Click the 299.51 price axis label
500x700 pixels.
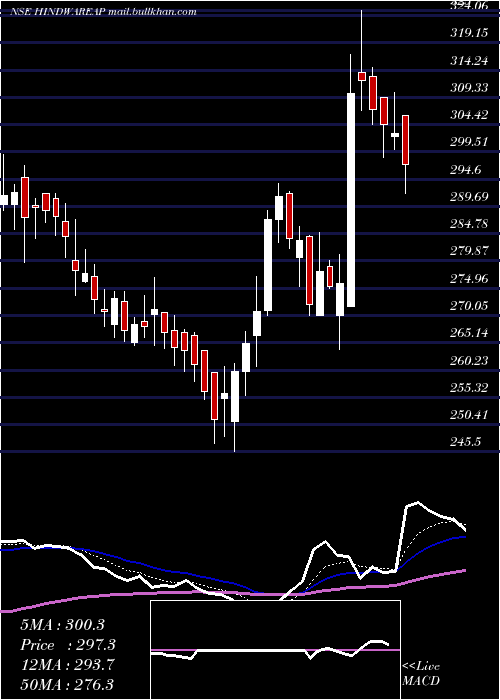tap(469, 142)
